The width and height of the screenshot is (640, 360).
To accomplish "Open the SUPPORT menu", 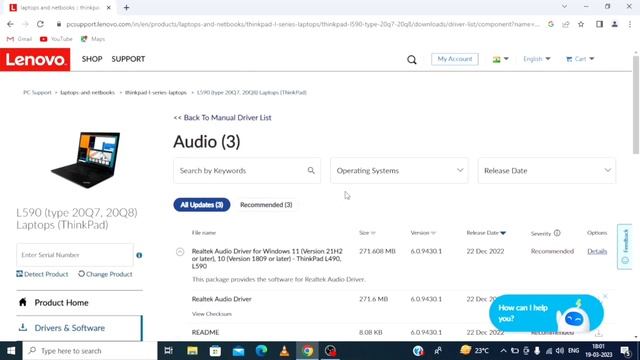I will point(128,59).
